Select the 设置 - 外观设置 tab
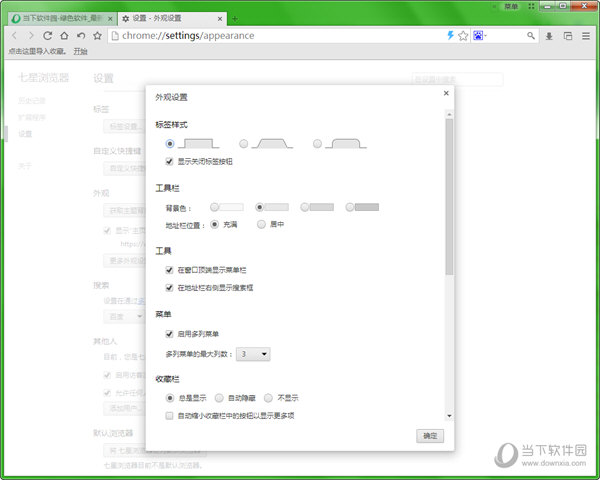The height and width of the screenshot is (480, 600). 172,19
